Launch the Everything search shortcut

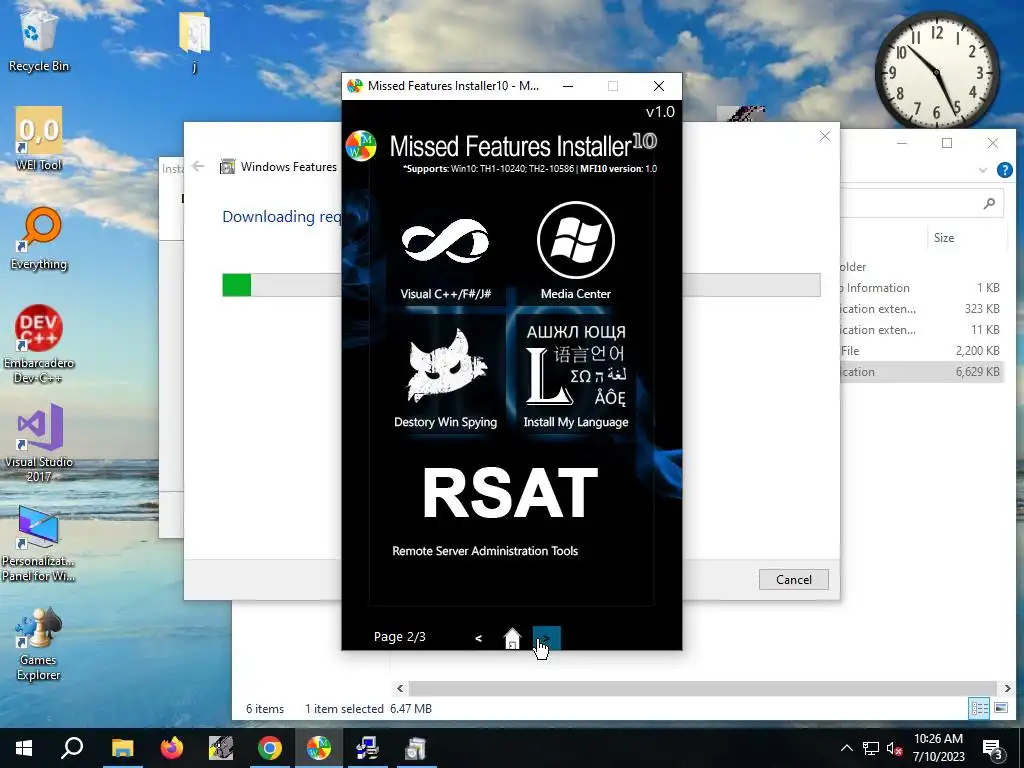point(39,238)
